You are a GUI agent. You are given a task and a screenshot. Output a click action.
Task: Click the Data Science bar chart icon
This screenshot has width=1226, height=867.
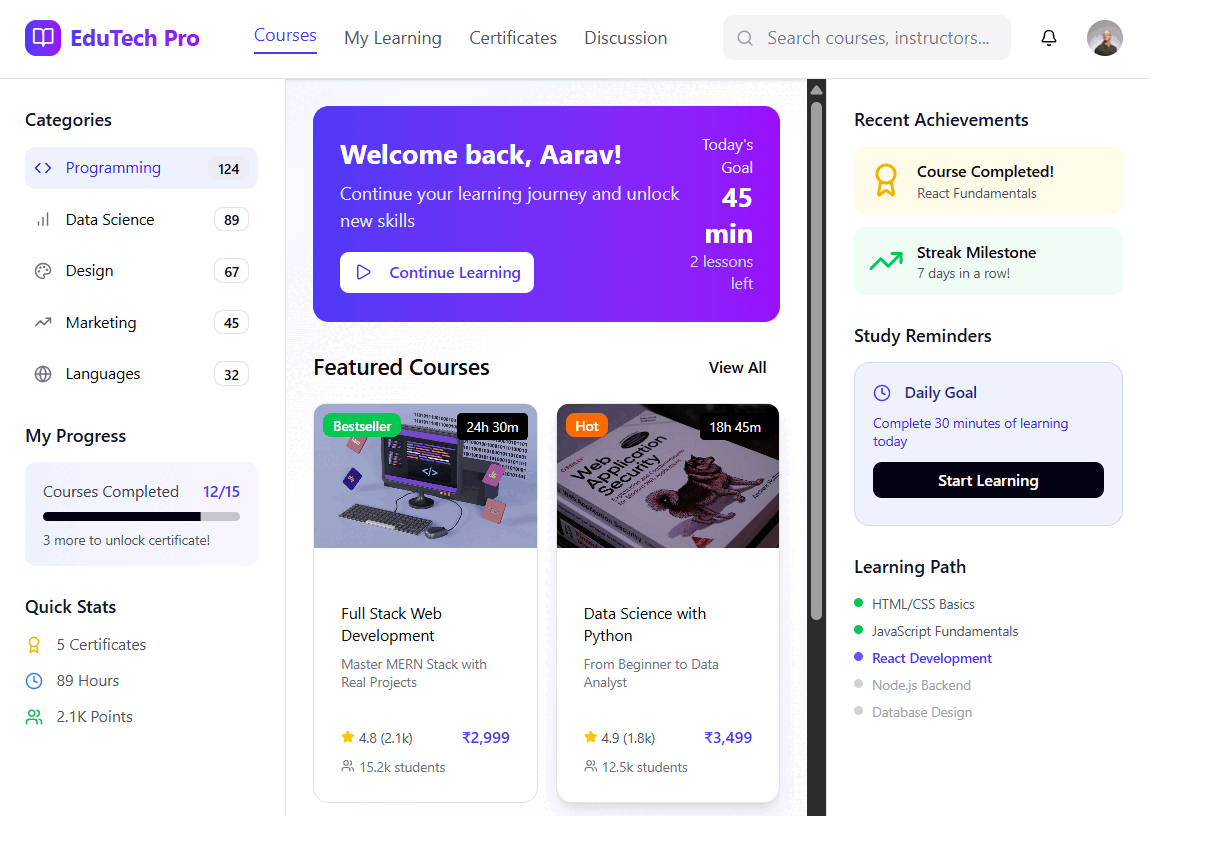pos(43,220)
